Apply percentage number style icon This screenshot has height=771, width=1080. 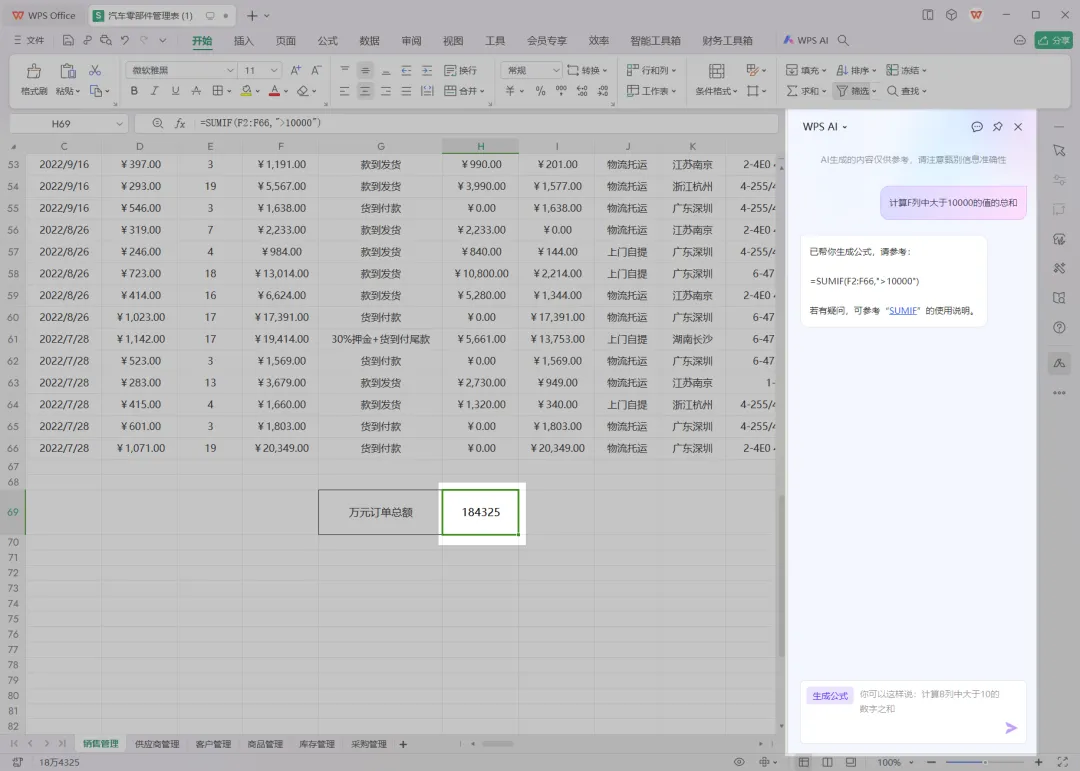point(539,90)
